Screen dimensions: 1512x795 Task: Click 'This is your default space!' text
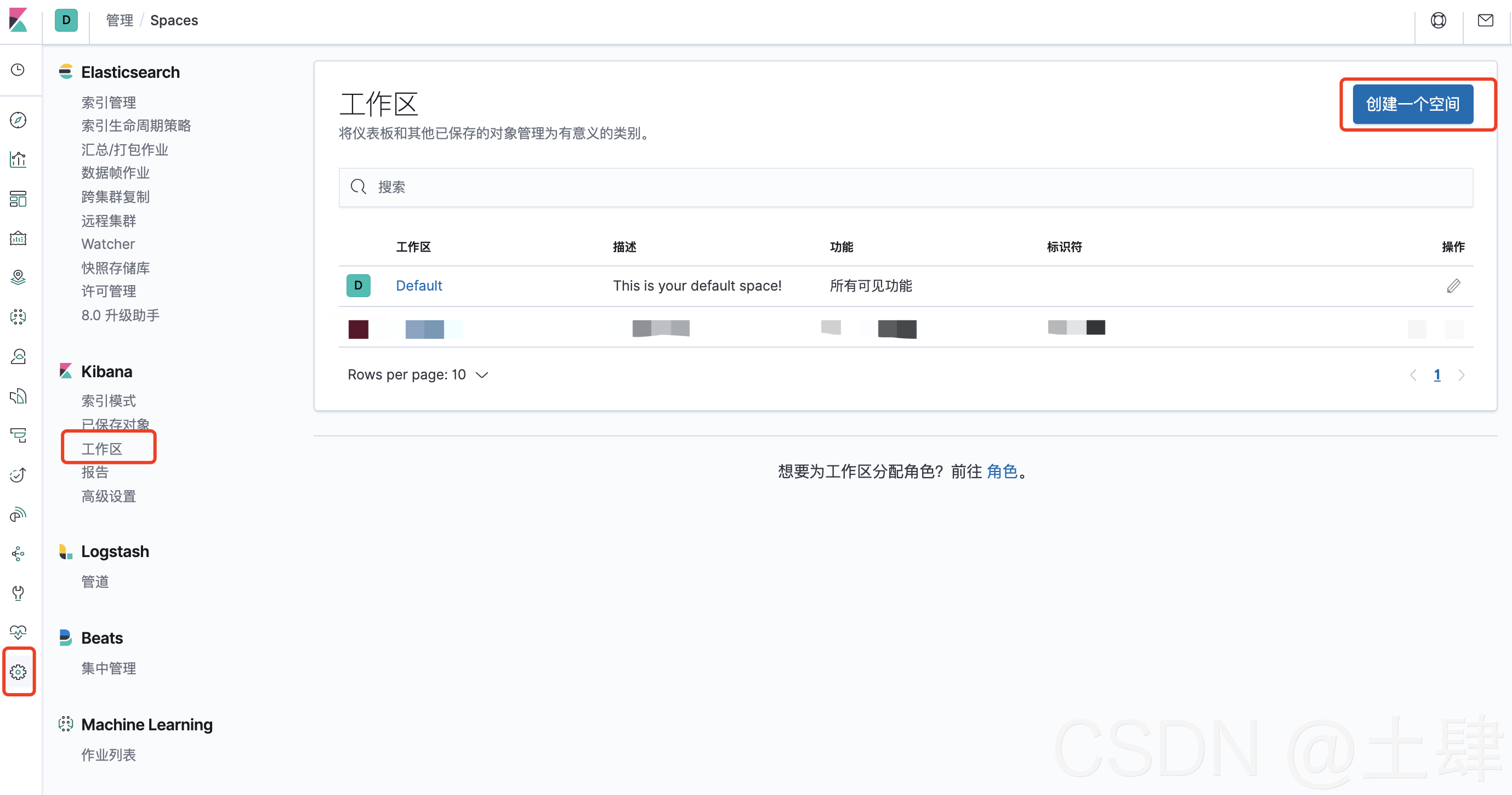[697, 285]
